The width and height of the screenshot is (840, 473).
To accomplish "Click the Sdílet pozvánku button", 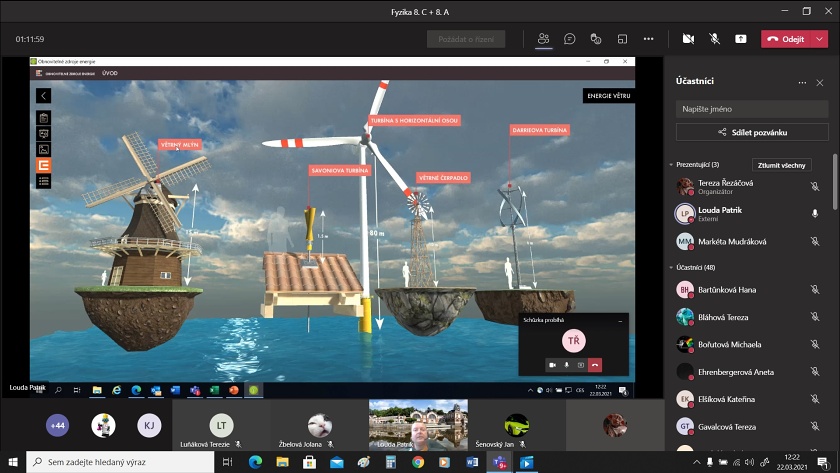I will pyautogui.click(x=752, y=132).
